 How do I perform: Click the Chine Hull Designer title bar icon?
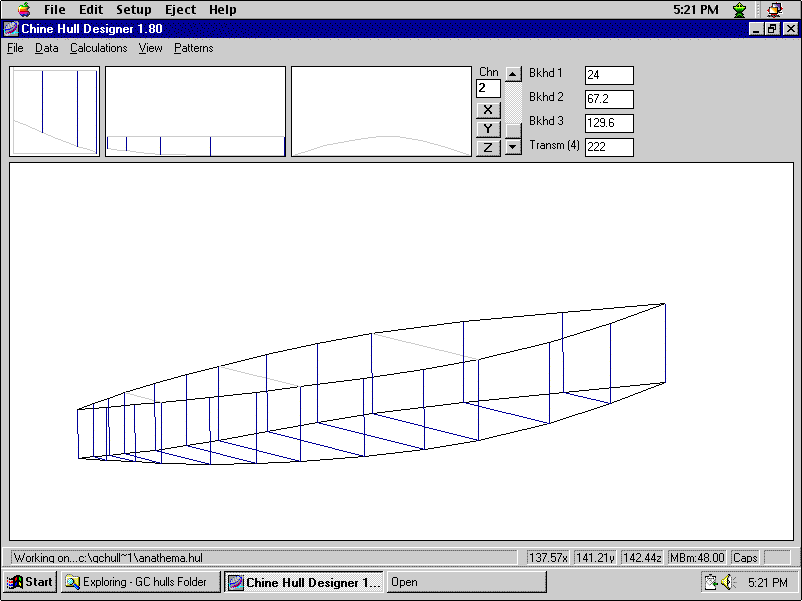tap(11, 29)
